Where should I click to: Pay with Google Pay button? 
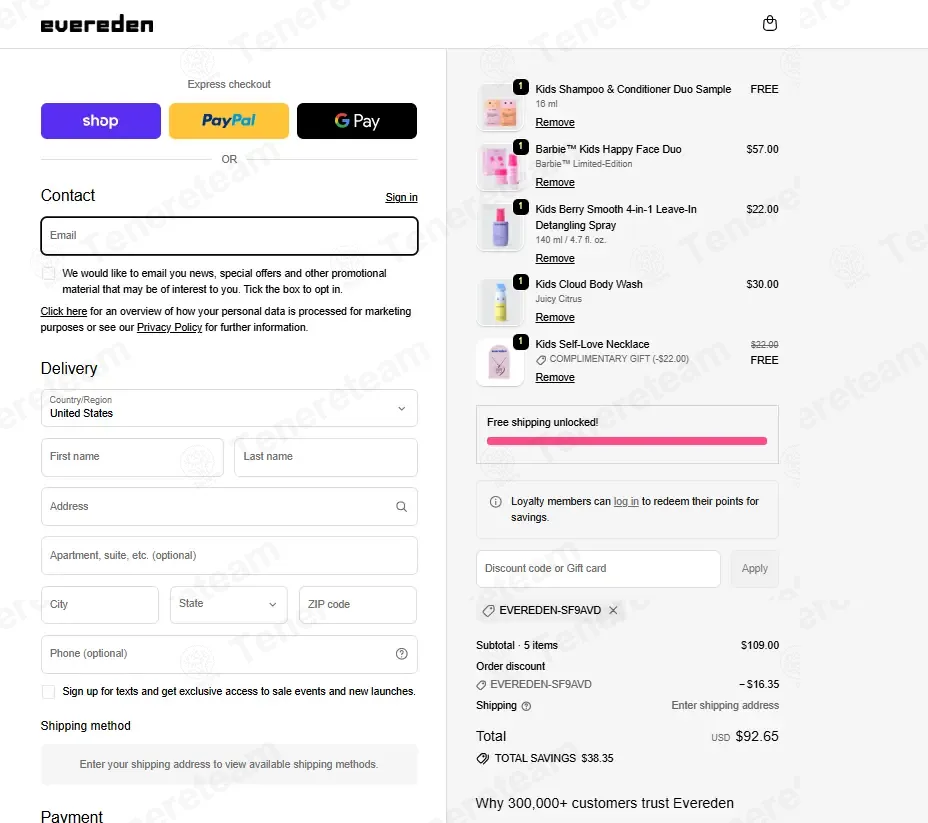[357, 121]
